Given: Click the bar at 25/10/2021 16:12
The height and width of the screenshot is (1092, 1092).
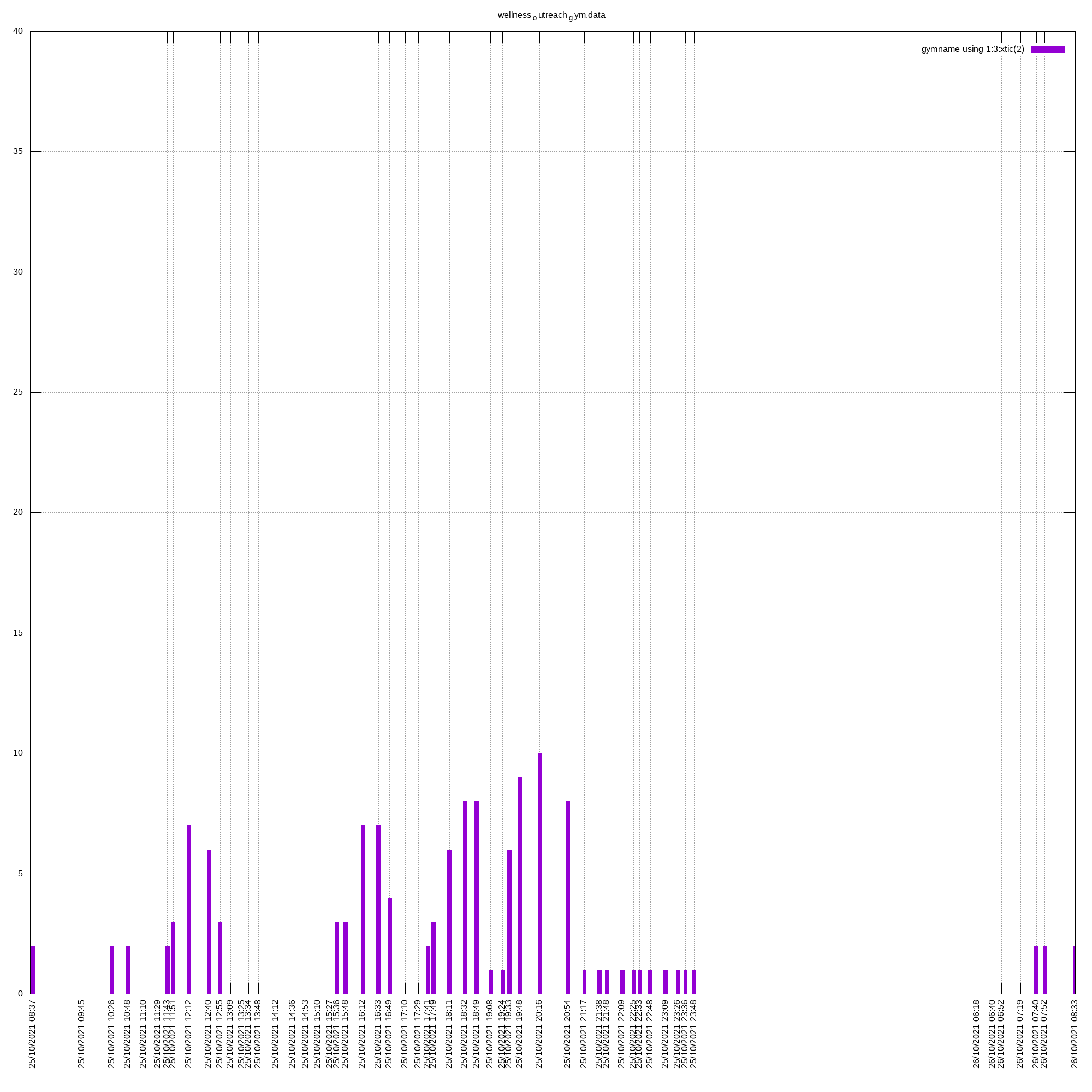Looking at the screenshot, I should (363, 909).
